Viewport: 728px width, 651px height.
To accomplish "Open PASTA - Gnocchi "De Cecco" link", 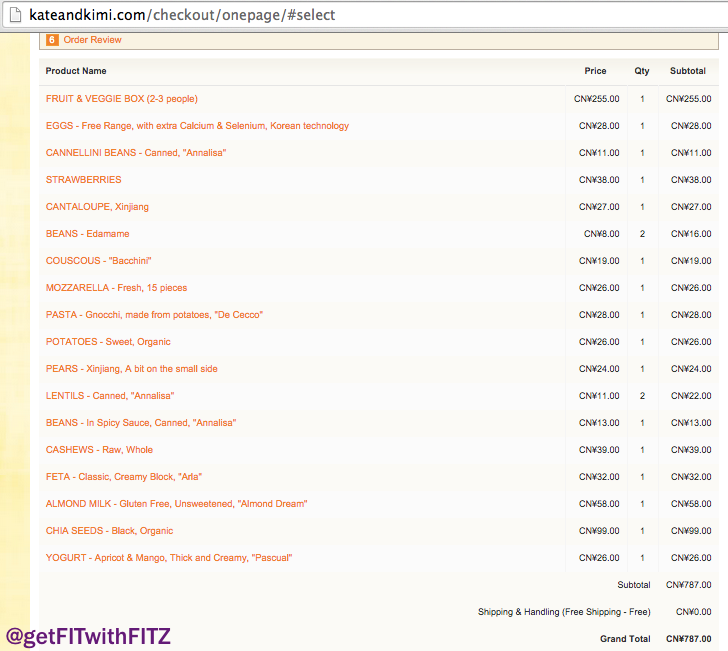I will tap(154, 315).
